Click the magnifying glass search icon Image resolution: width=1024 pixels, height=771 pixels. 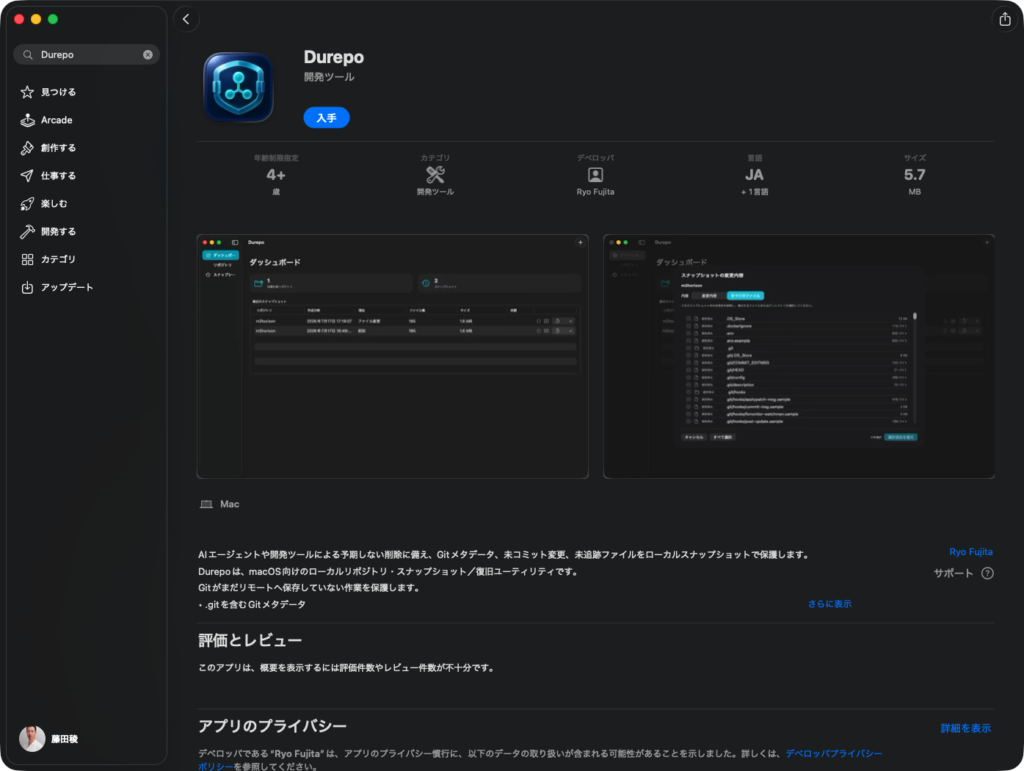(x=27, y=55)
